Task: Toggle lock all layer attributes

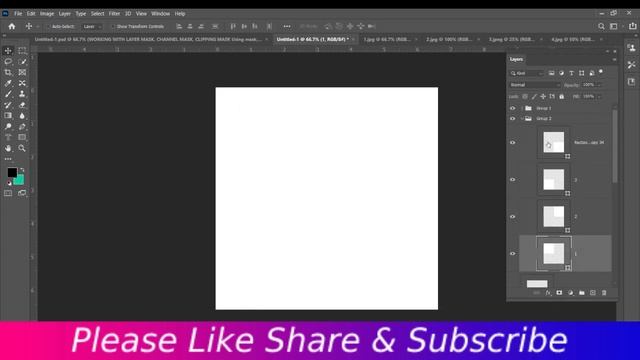Action: point(562,97)
